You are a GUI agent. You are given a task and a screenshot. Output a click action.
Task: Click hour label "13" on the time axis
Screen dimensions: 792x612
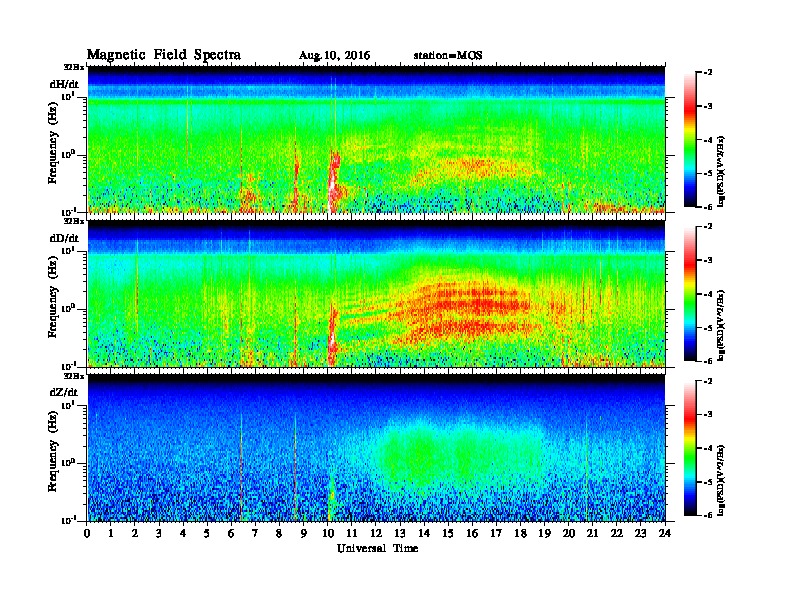pos(400,533)
